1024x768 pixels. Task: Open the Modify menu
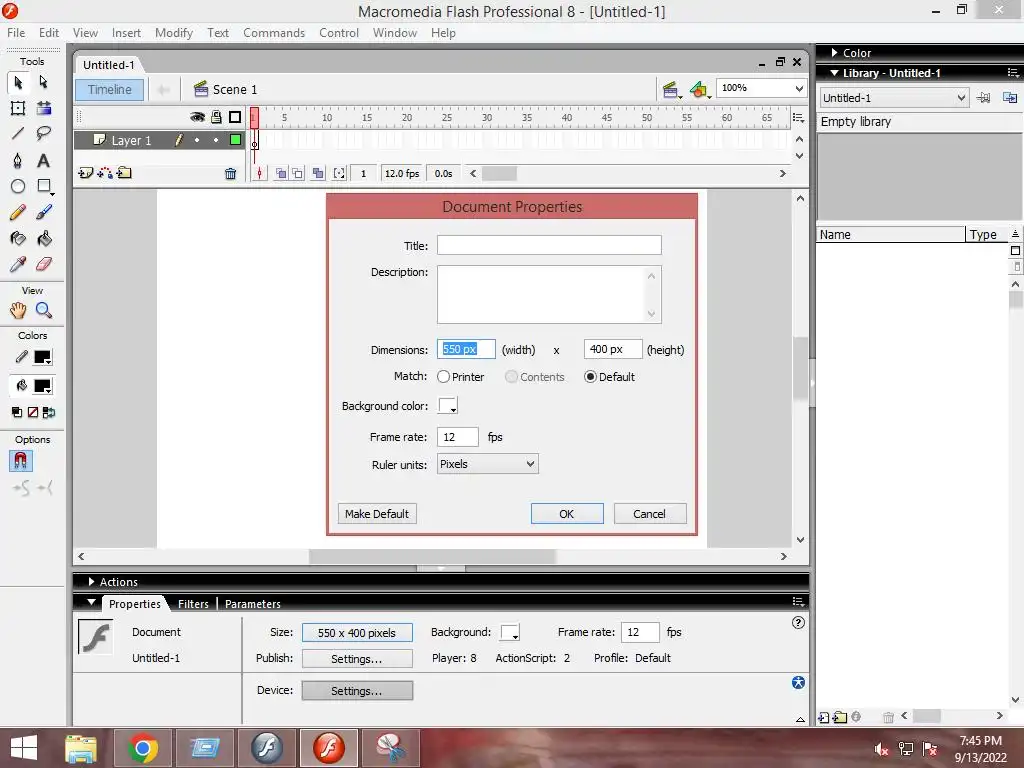[174, 33]
